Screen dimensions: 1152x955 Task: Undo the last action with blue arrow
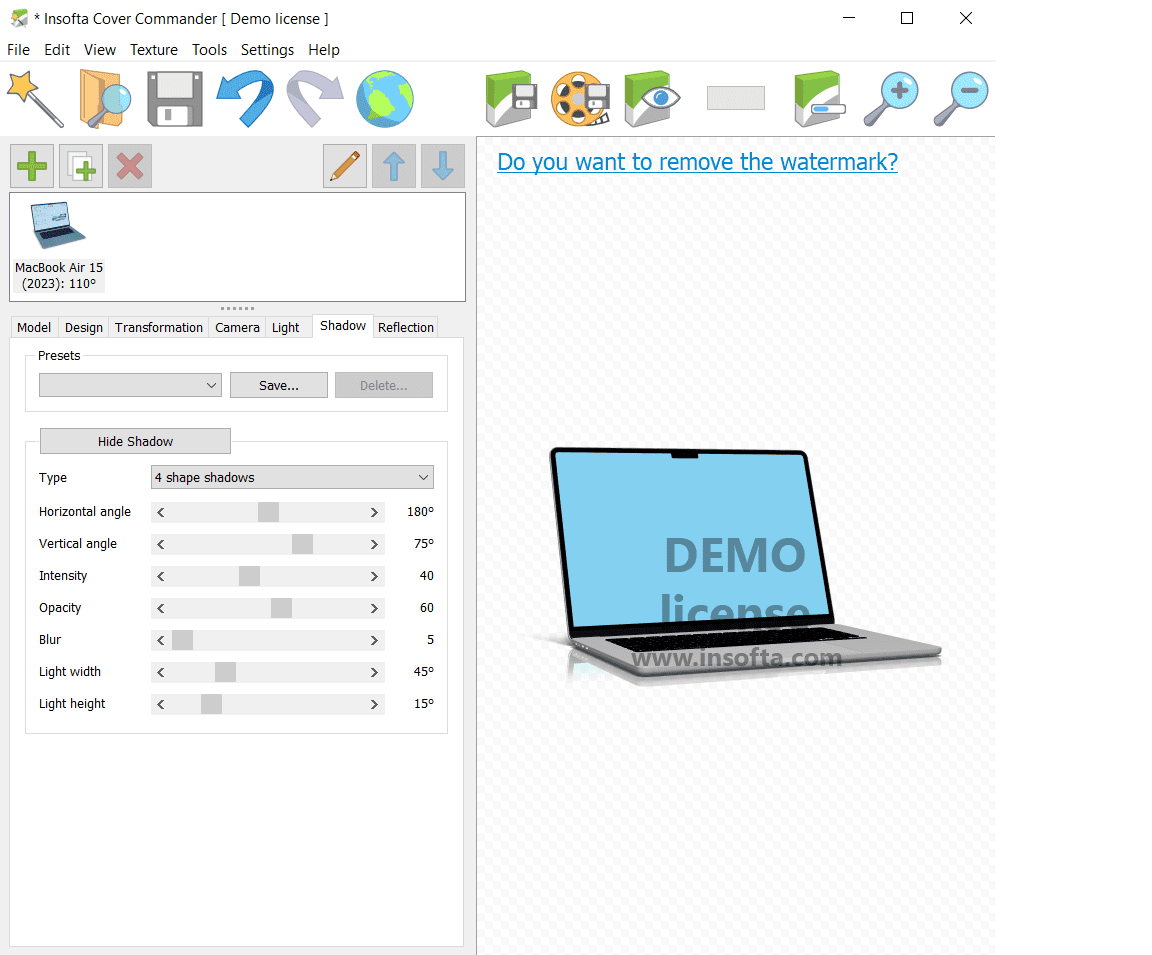coord(245,98)
